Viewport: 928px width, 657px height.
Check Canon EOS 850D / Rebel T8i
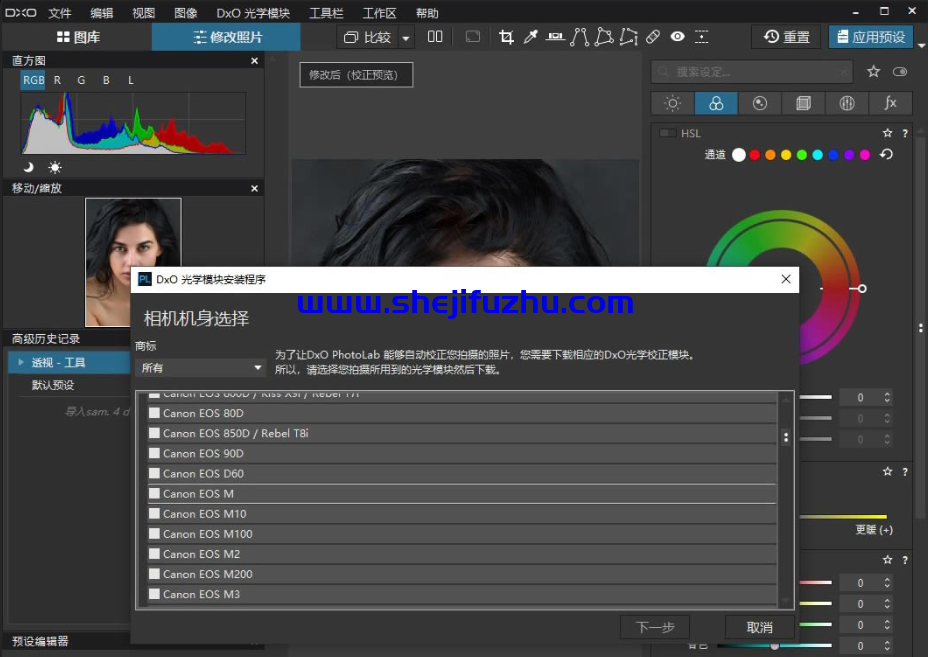[x=154, y=433]
